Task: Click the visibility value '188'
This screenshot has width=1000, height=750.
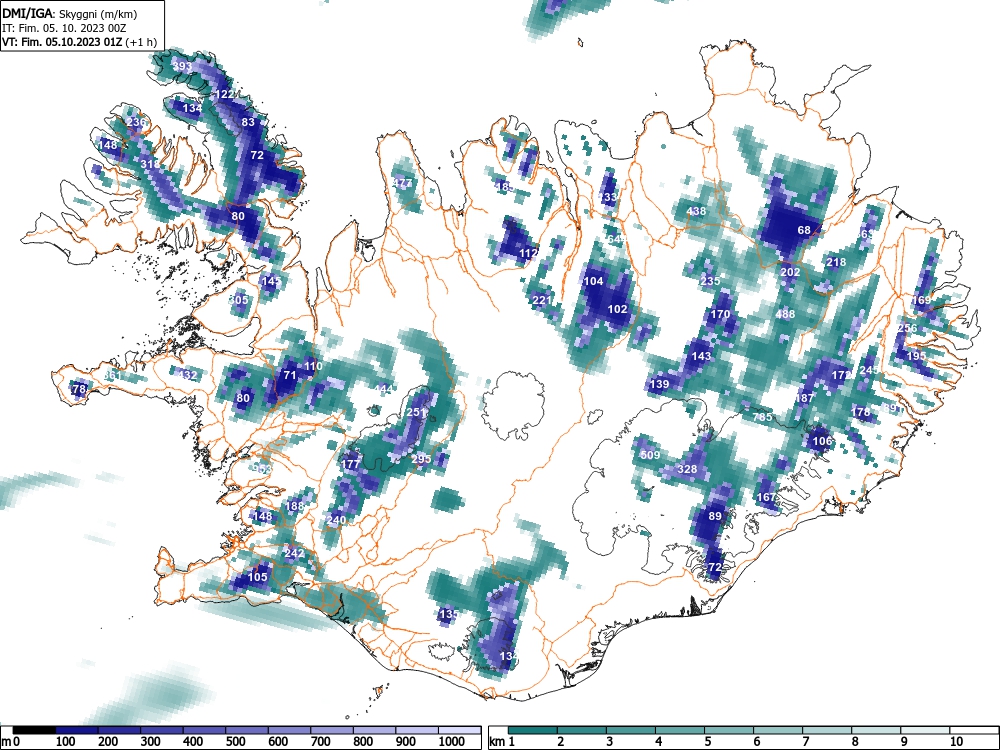Action: (295, 506)
